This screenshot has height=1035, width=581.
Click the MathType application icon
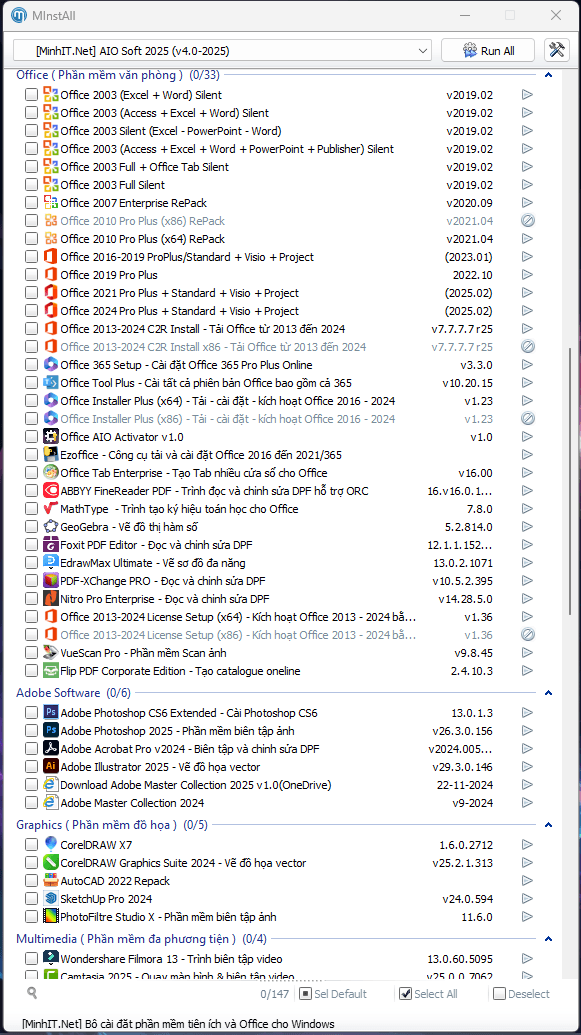point(51,508)
